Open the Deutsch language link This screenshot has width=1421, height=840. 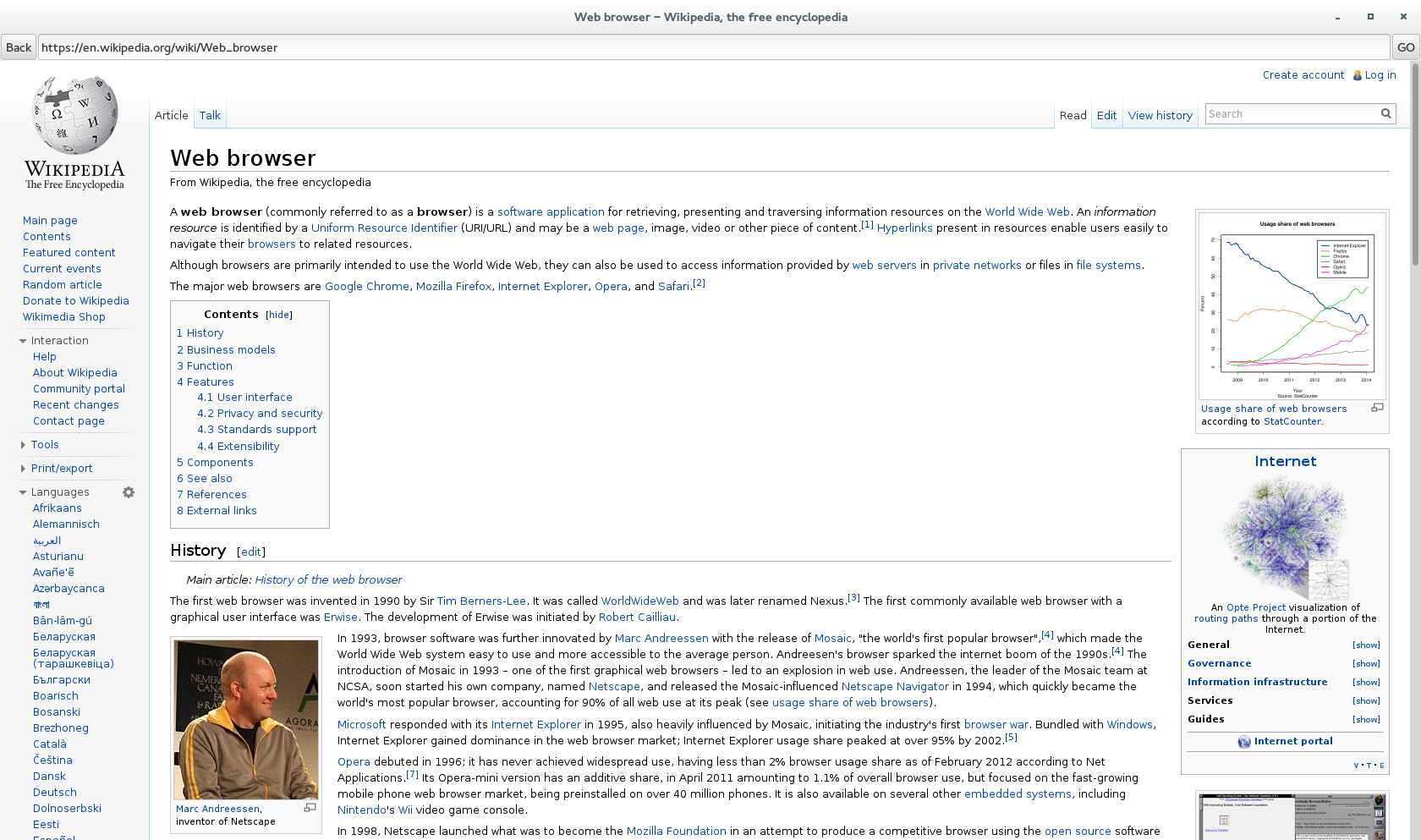click(55, 793)
